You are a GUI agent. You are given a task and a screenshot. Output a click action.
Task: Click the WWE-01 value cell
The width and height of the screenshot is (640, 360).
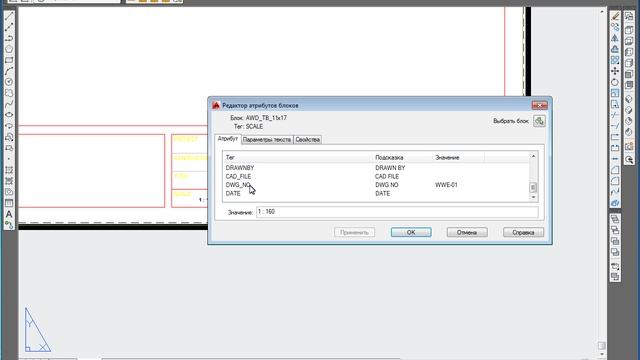pyautogui.click(x=447, y=185)
